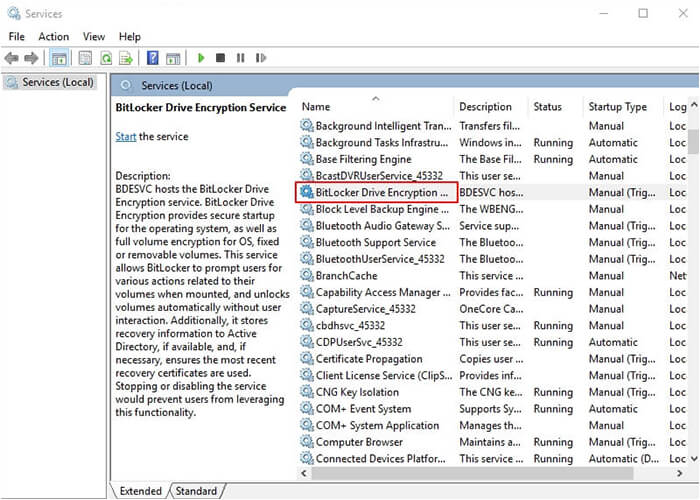
Task: Select BcastDVRUserService_45332 row
Action: tap(493, 176)
